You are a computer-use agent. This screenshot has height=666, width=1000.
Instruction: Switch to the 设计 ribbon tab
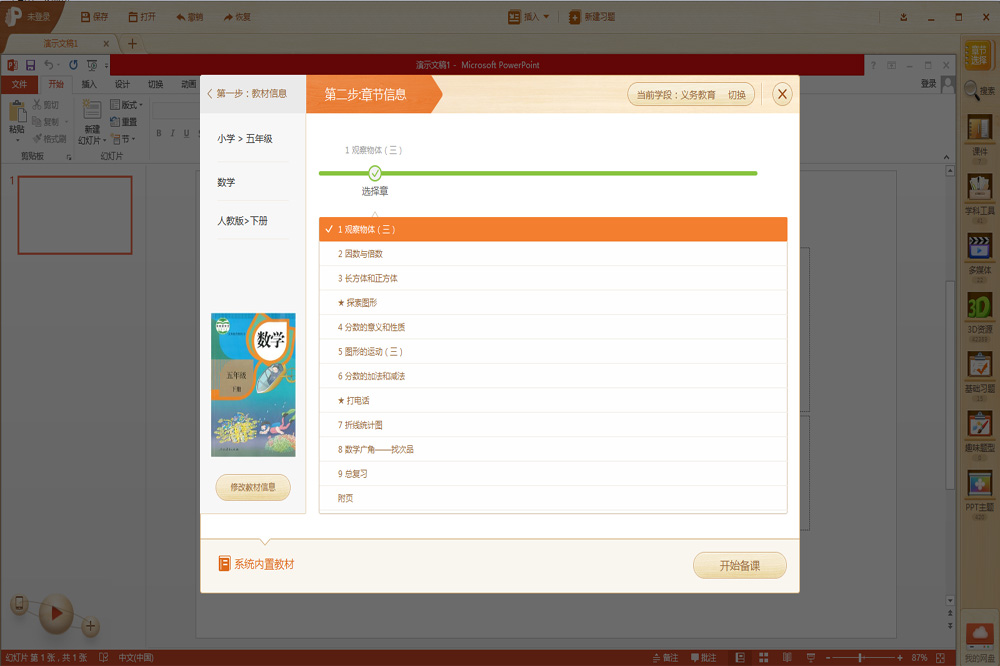[122, 84]
